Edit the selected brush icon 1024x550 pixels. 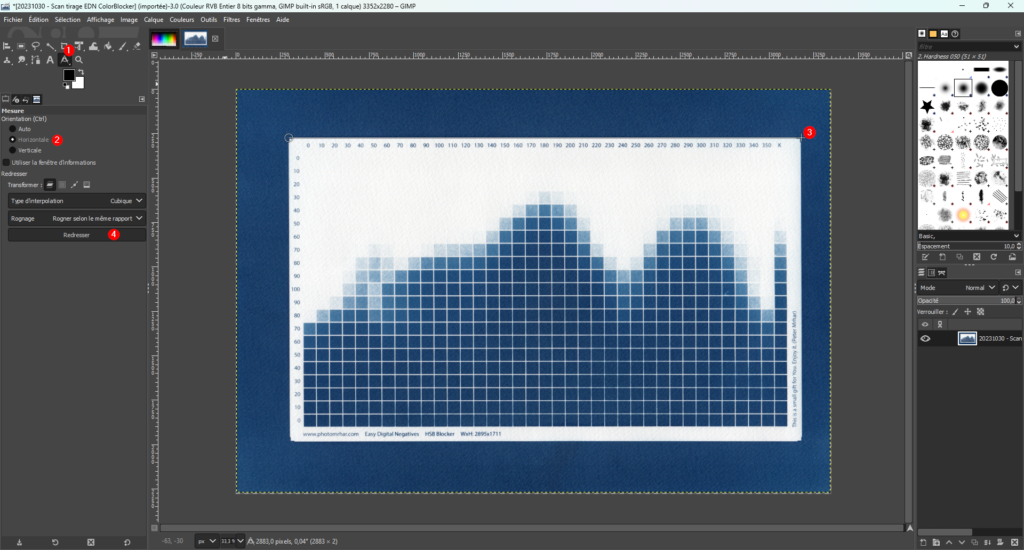(x=925, y=257)
